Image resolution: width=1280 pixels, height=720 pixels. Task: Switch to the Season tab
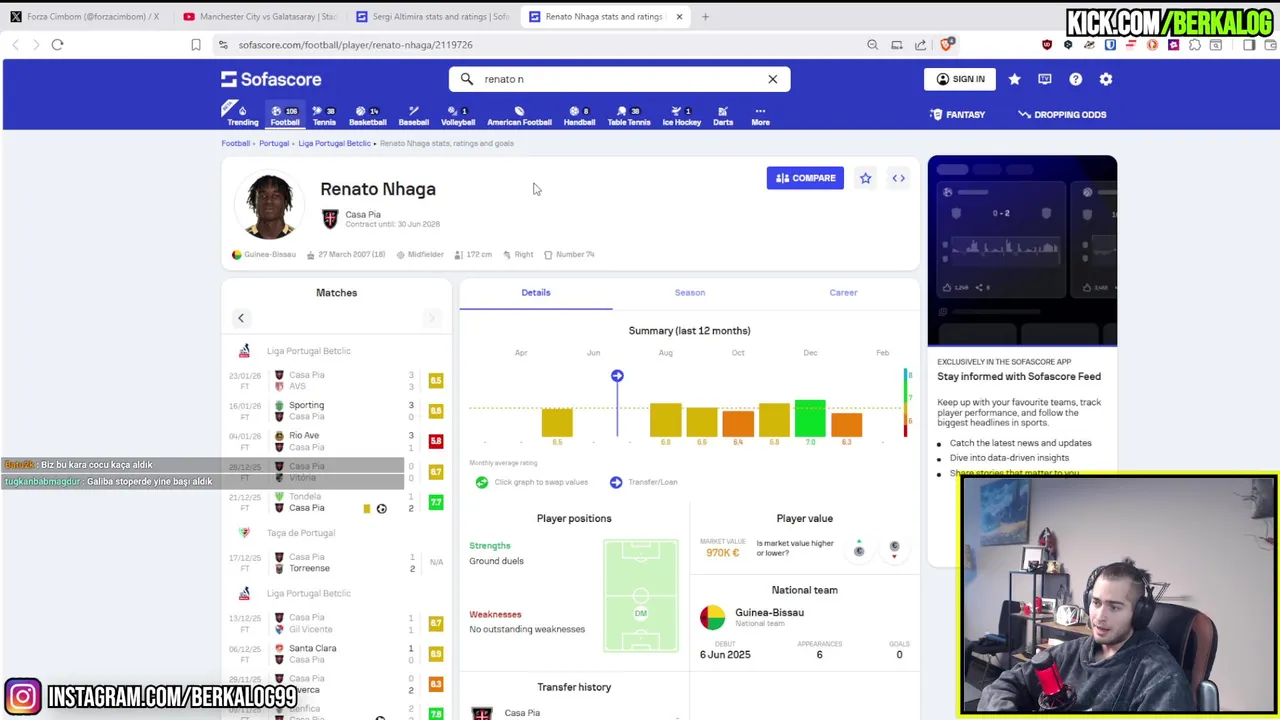tap(690, 293)
